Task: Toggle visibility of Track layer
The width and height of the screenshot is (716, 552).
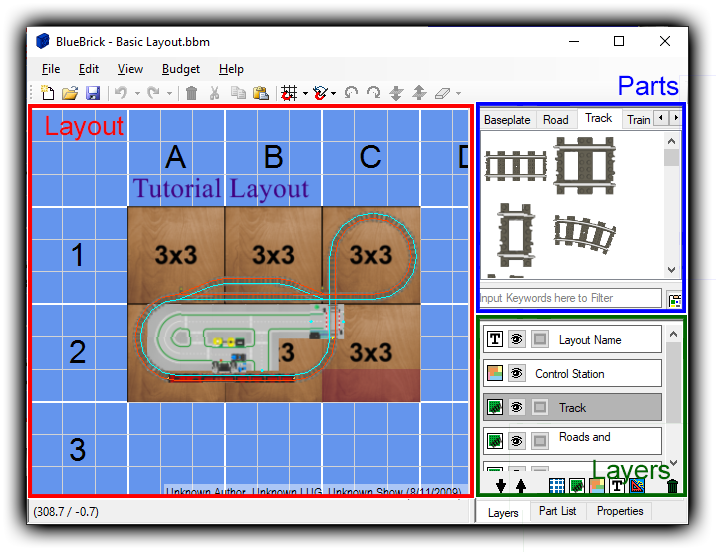Action: tap(516, 407)
